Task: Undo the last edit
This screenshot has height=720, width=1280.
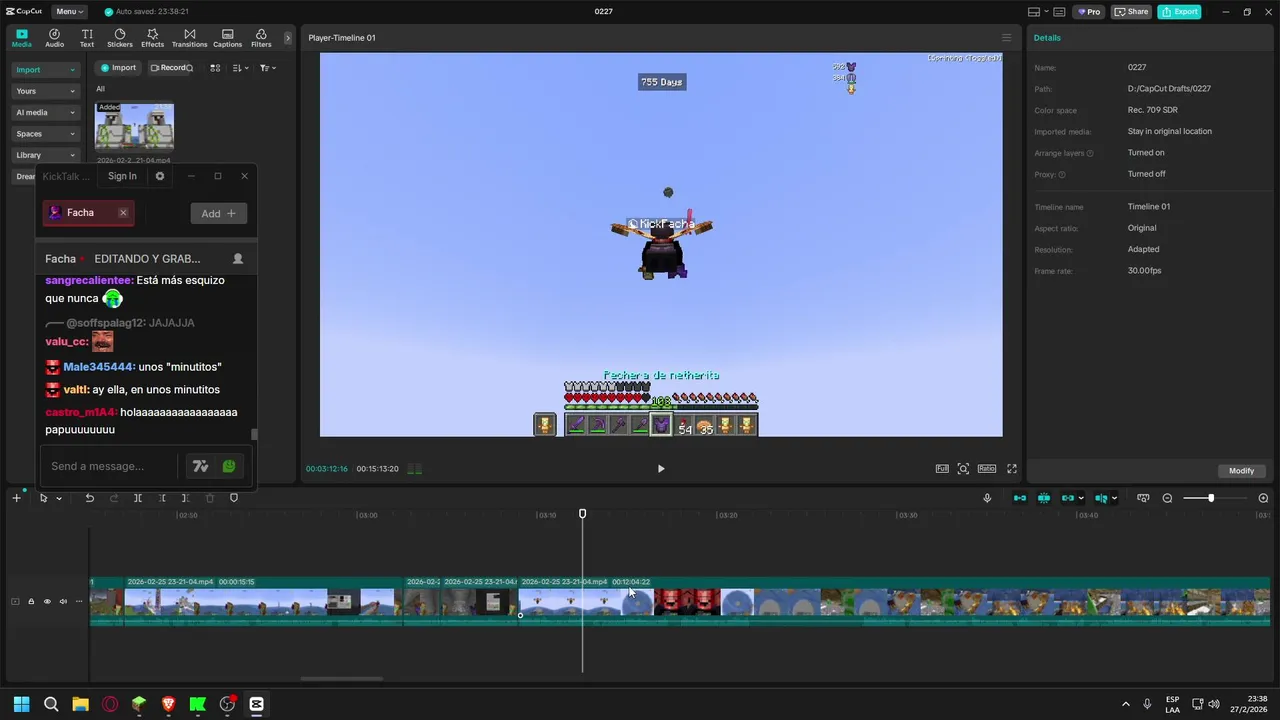Action: tap(90, 498)
